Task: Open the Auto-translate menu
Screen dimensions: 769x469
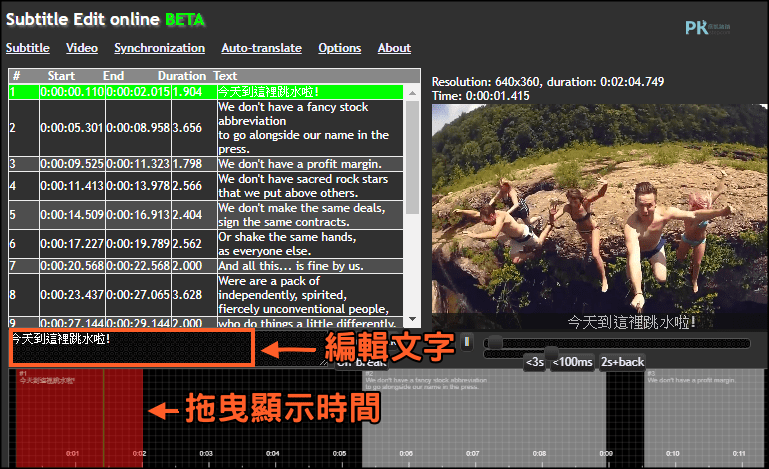Action: coord(261,48)
